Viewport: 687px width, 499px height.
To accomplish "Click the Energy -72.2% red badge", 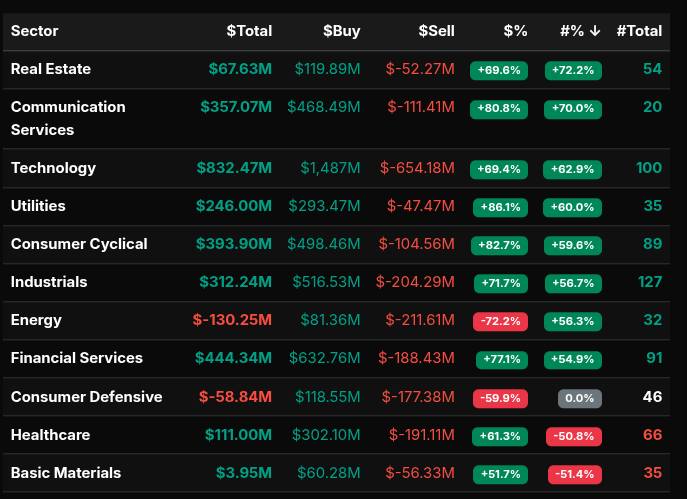I will point(499,321).
